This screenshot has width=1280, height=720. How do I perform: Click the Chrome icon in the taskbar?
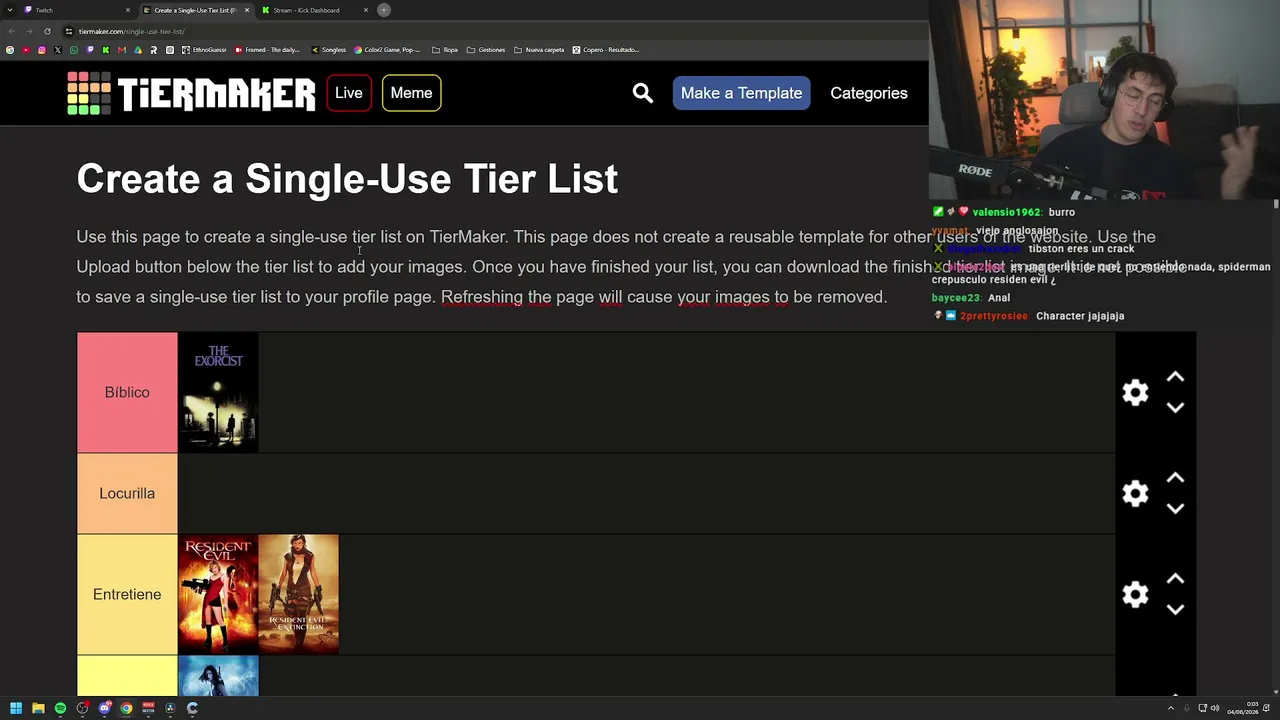[126, 708]
